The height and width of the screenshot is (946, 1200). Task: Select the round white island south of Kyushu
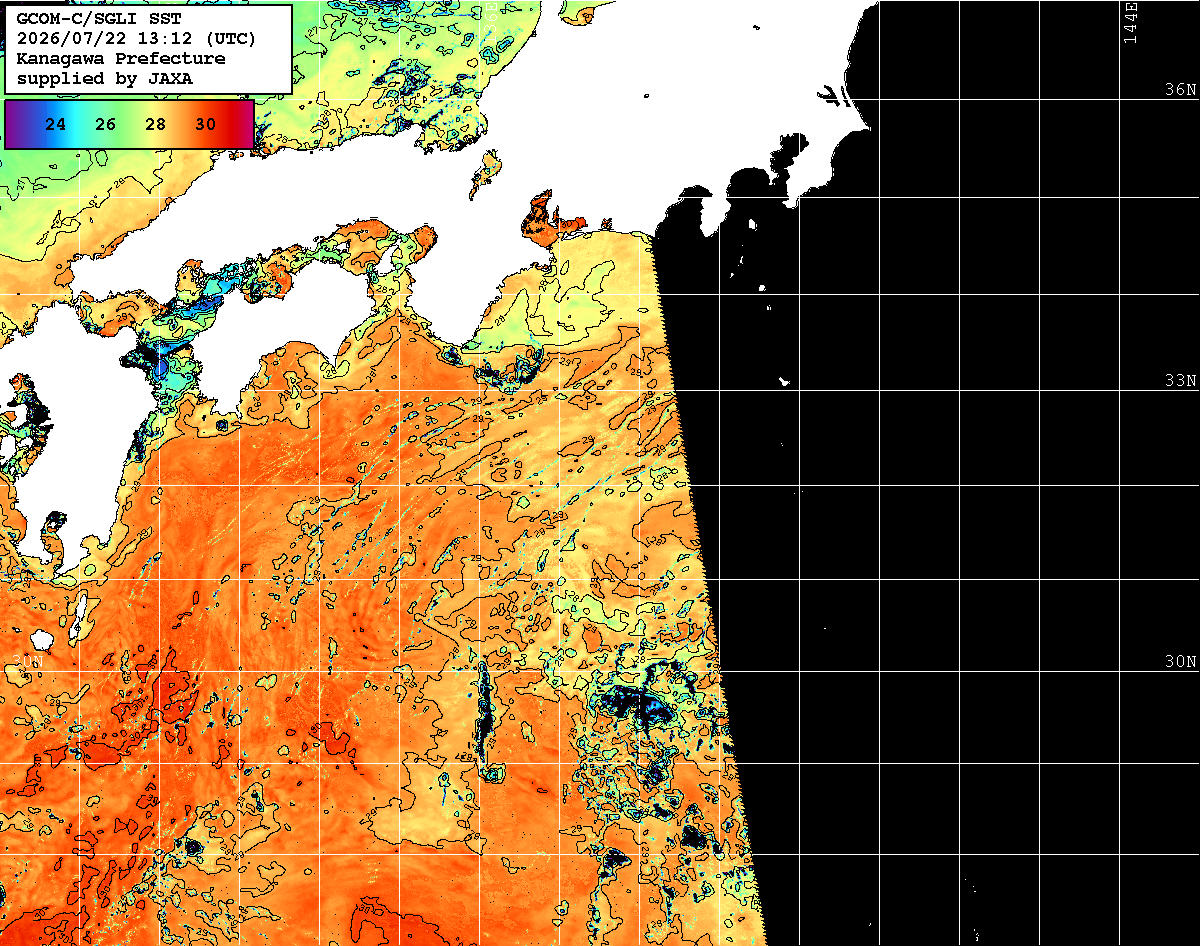tap(41, 639)
